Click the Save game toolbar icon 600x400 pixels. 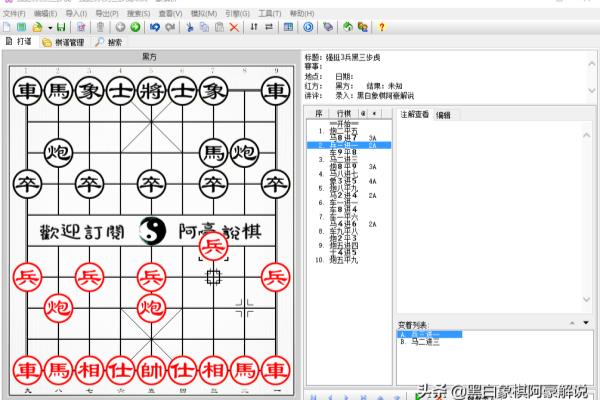61,26
